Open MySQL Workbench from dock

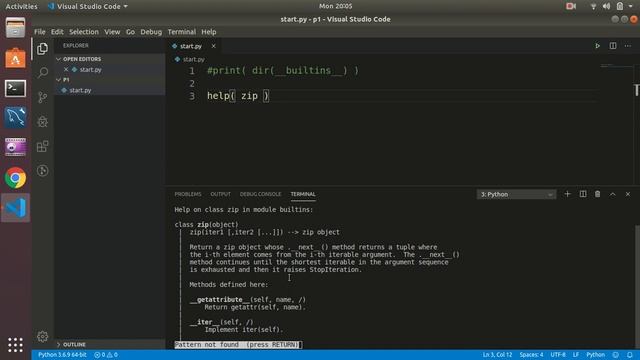(x=16, y=118)
